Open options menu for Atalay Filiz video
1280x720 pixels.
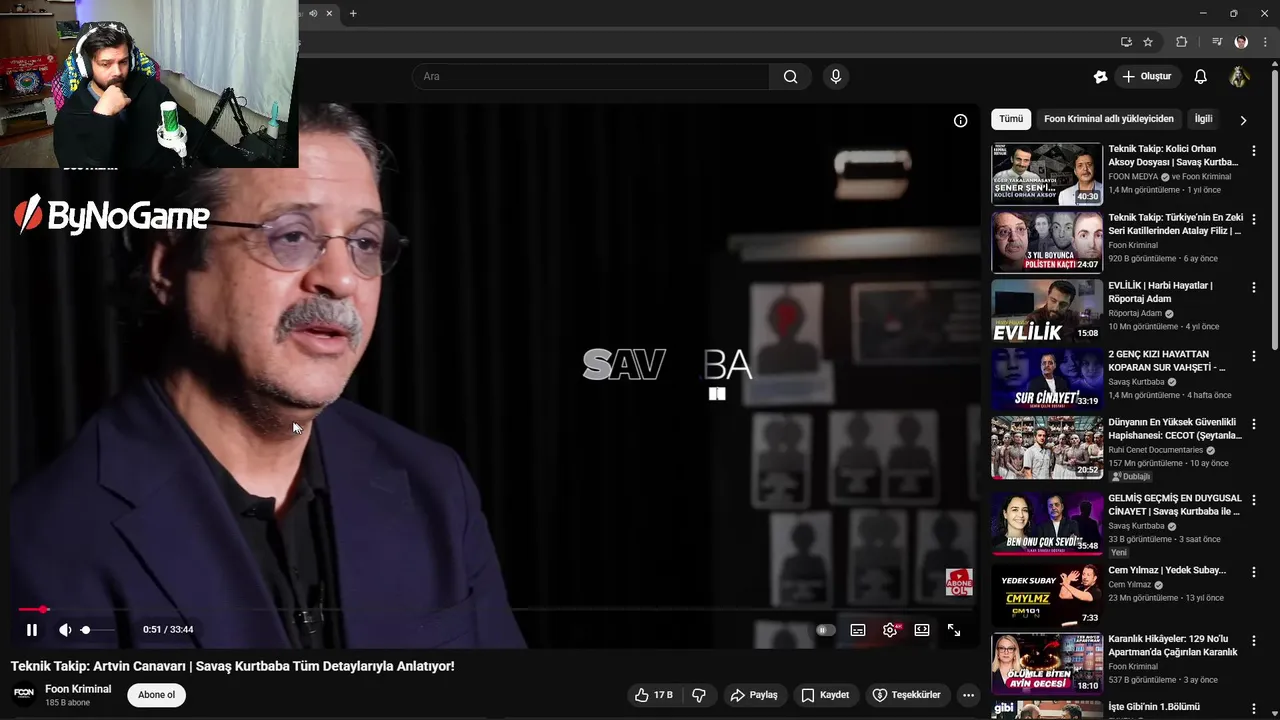click(x=1254, y=219)
